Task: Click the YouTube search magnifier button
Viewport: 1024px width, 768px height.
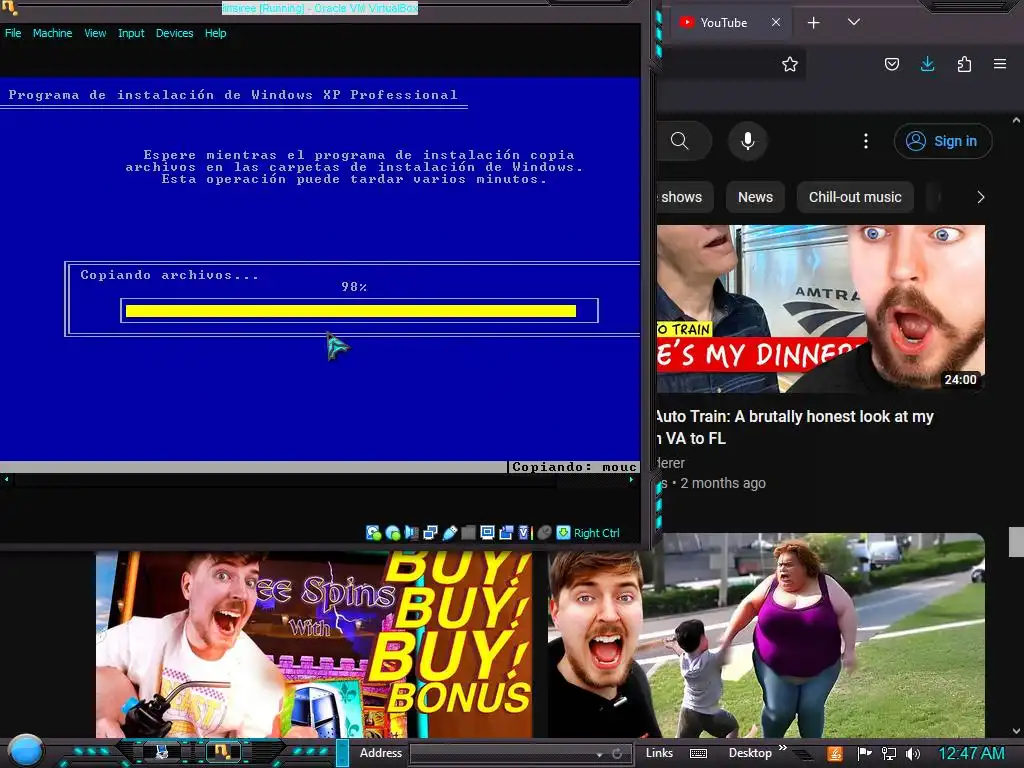Action: (680, 141)
